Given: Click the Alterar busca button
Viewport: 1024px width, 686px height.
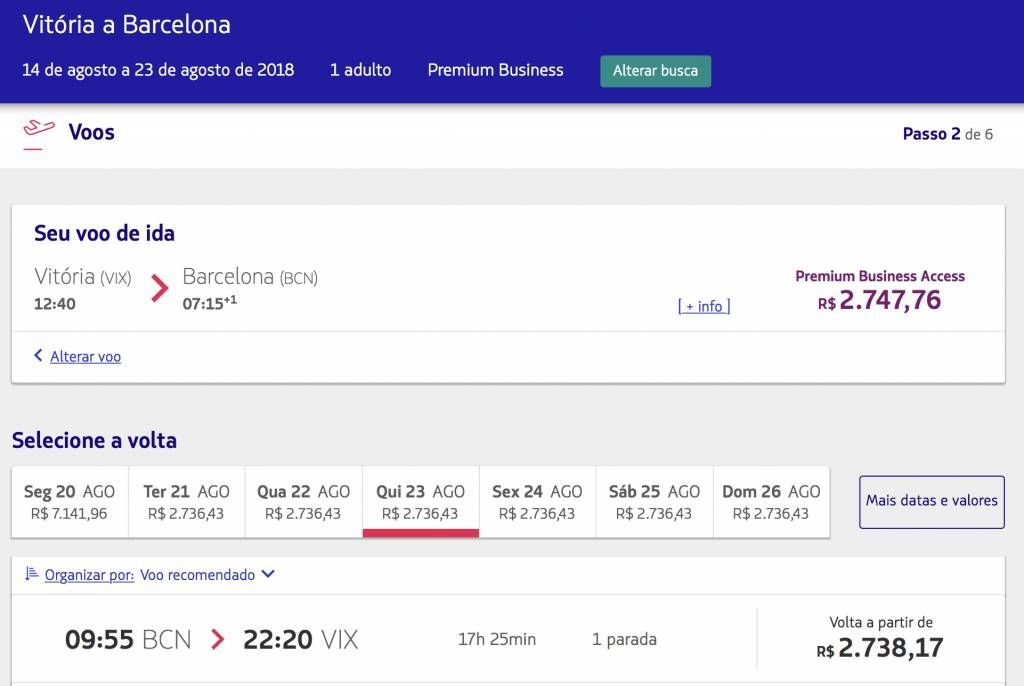Looking at the screenshot, I should tap(655, 71).
